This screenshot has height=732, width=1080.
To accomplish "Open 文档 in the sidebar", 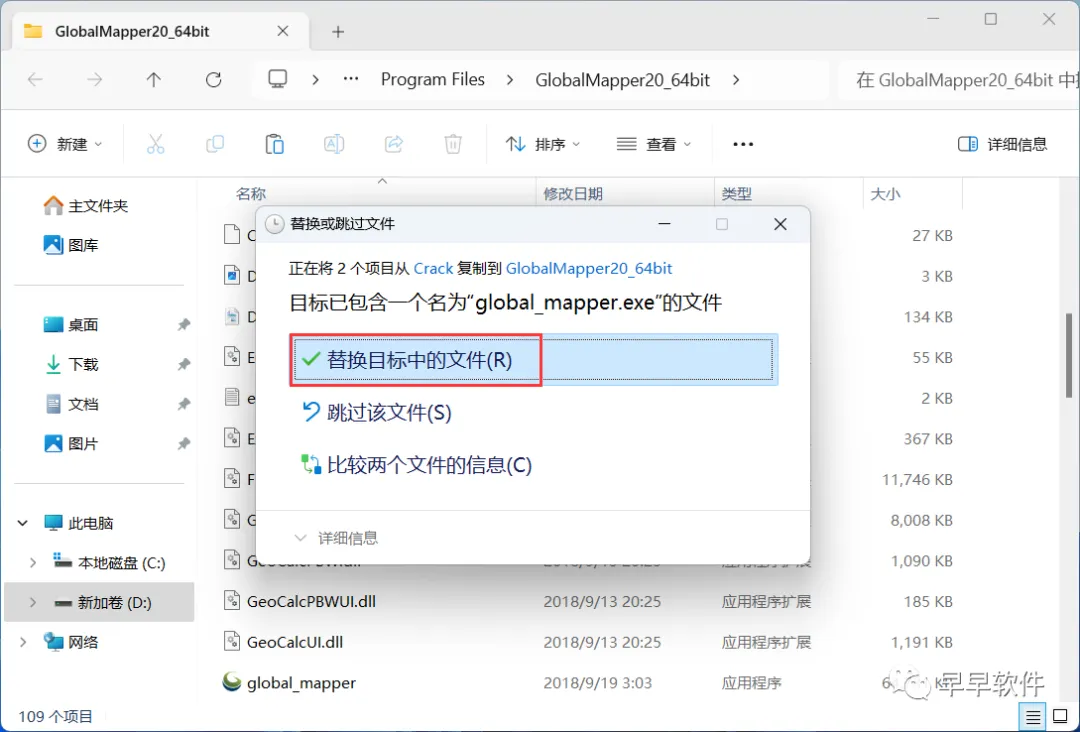I will [x=71, y=404].
